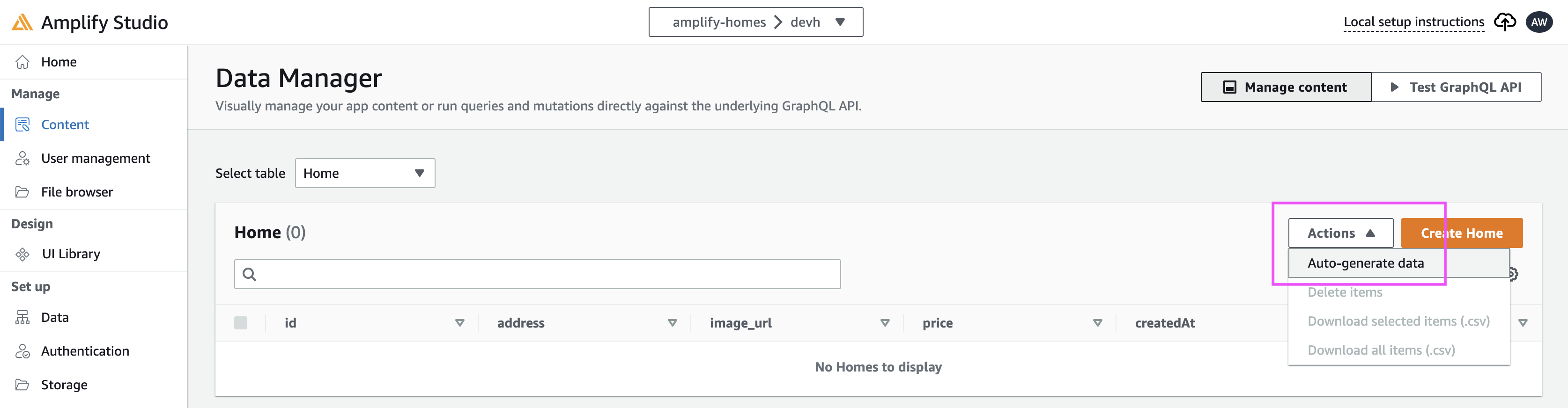Click the cloud upload deploy icon

1505,22
